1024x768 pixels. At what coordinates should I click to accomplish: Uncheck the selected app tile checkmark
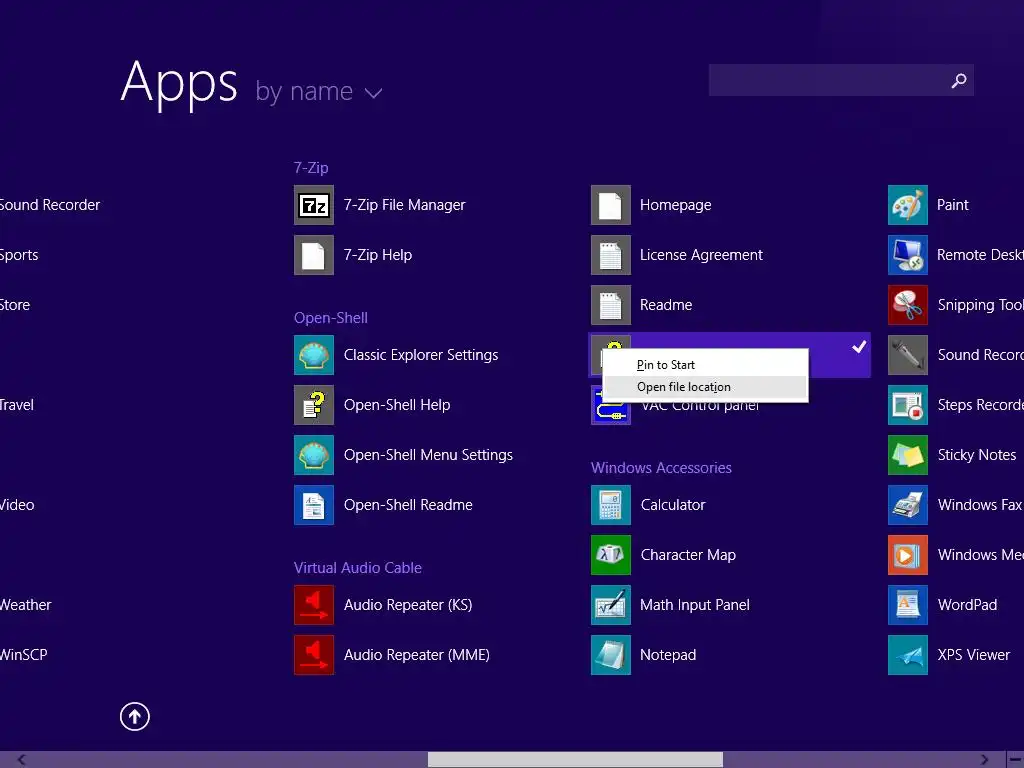(x=859, y=347)
